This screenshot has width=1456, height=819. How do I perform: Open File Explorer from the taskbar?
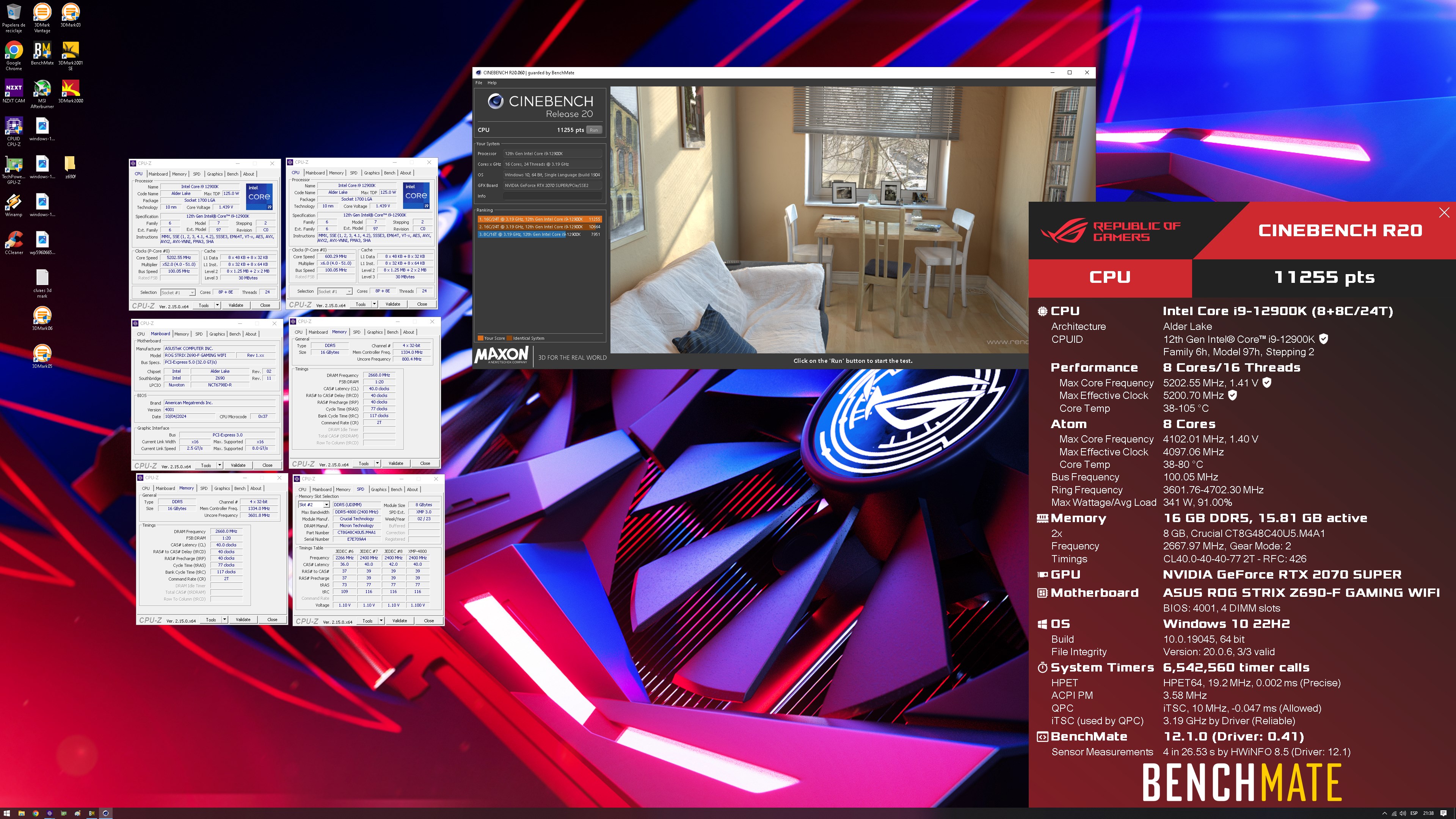coord(22,813)
